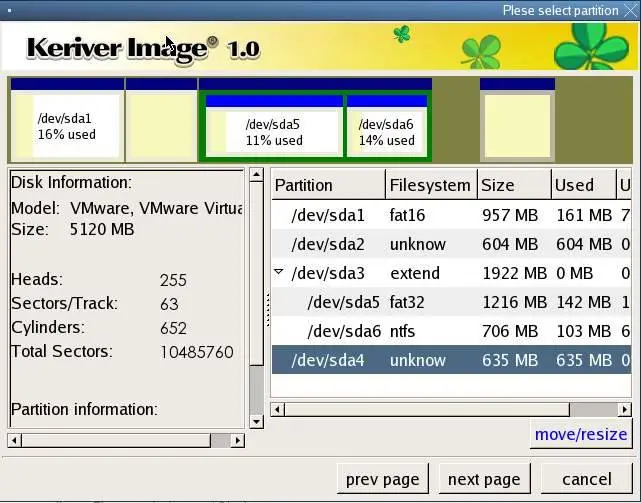
Task: Click the 957 MB size cell
Action: 510,215
